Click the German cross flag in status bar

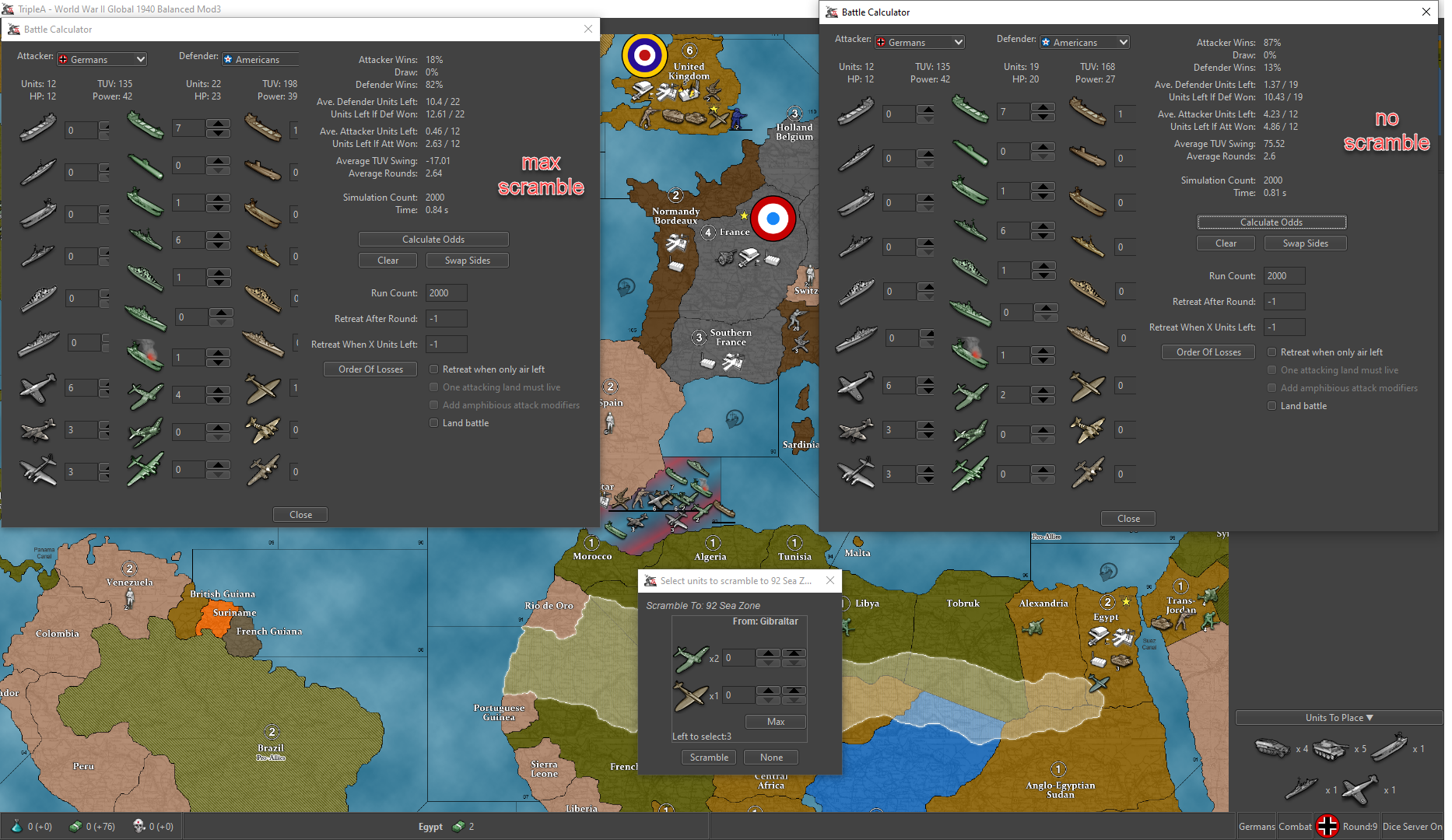pos(1327,826)
